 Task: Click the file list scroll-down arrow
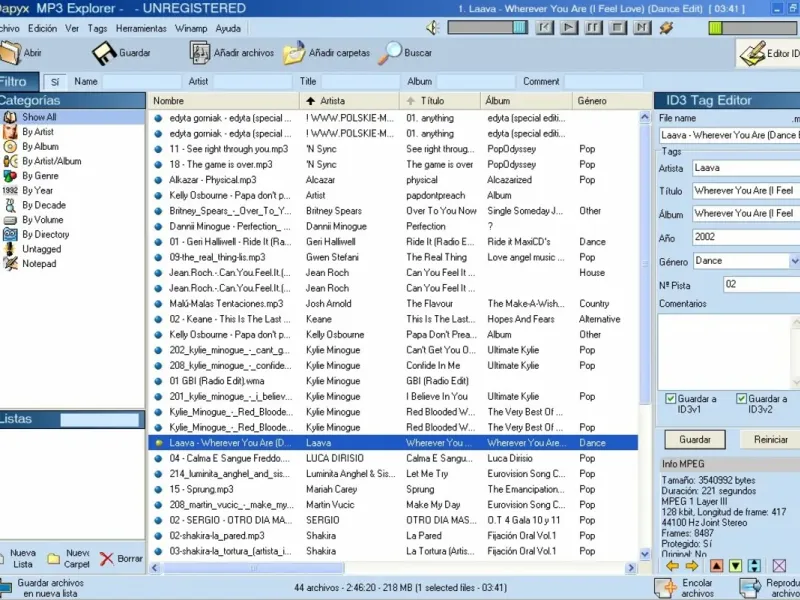[x=645, y=554]
